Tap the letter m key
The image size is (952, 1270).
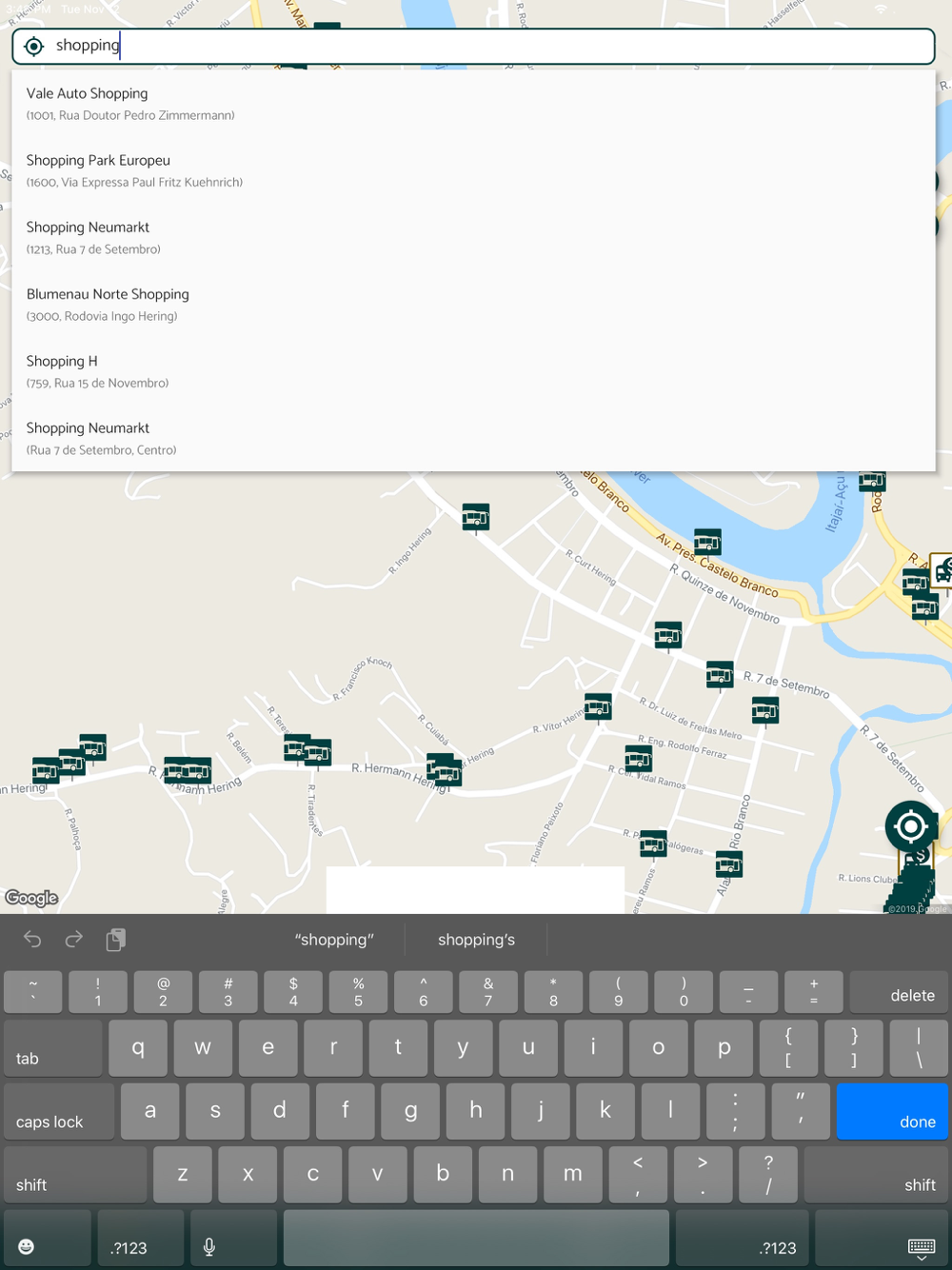[573, 1175]
